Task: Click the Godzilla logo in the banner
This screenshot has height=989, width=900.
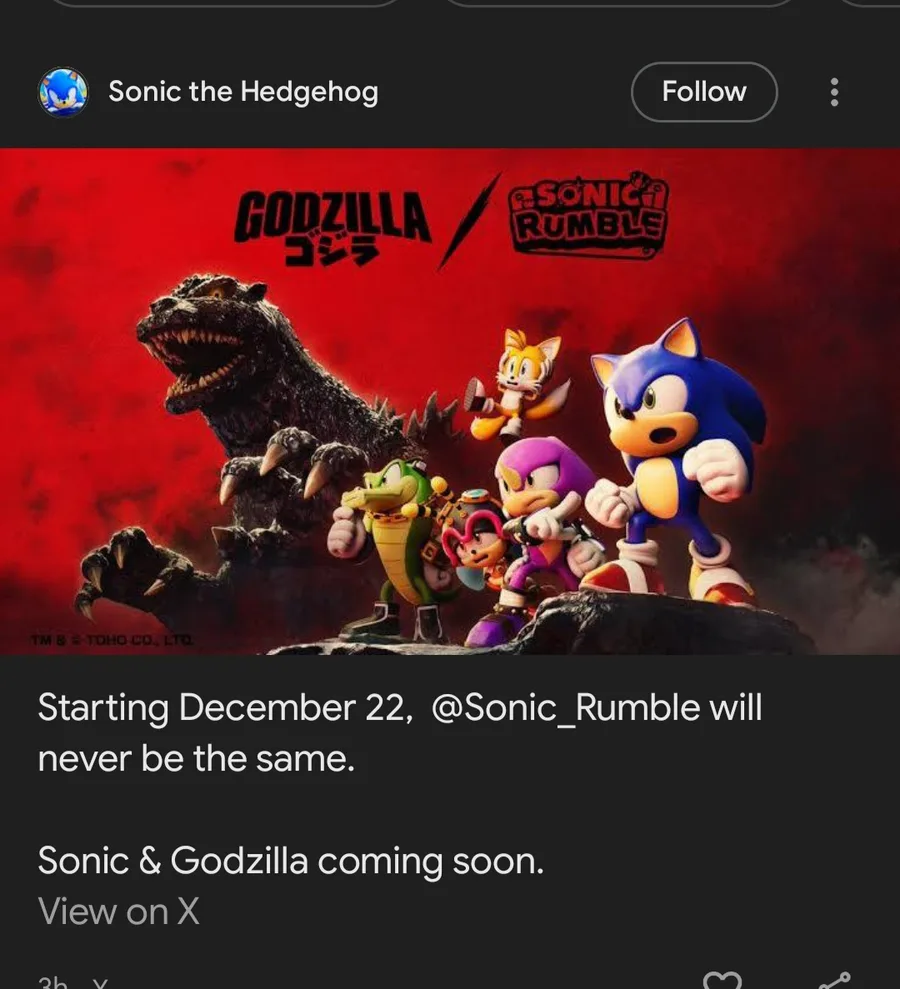Action: coord(332,226)
